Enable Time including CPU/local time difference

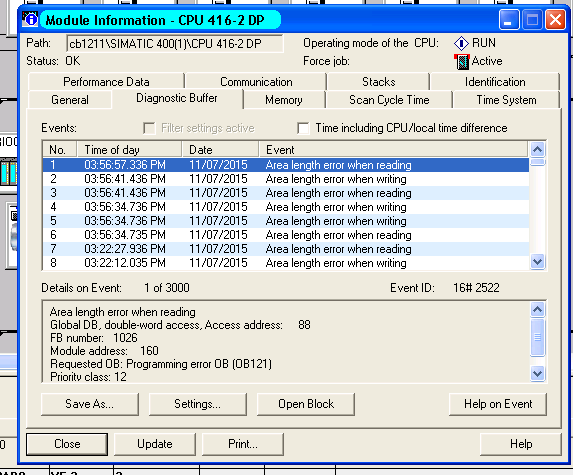[x=303, y=128]
